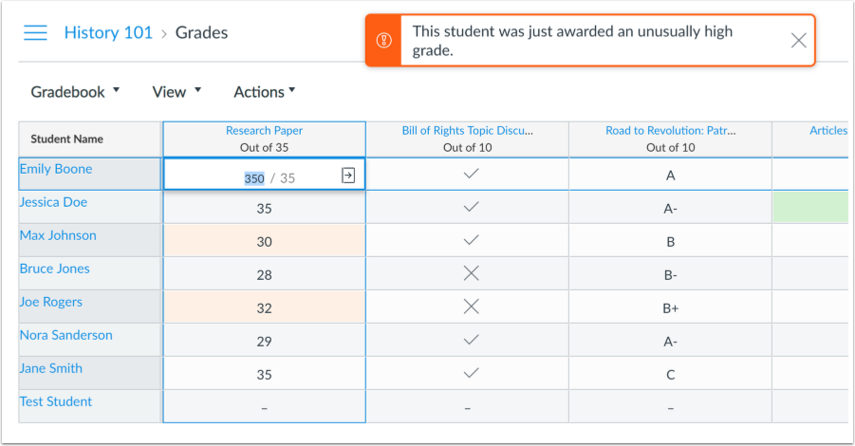Open the Research Paper assignment header link
This screenshot has height=446, width=855.
tap(264, 131)
